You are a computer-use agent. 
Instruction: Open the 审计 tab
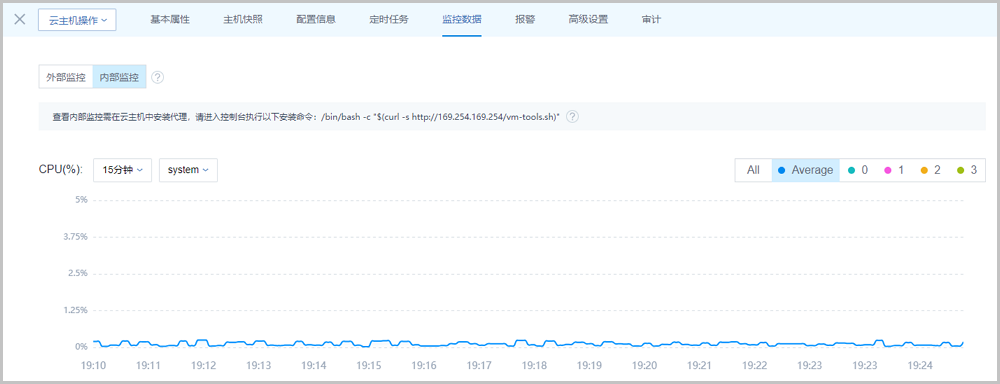651,19
